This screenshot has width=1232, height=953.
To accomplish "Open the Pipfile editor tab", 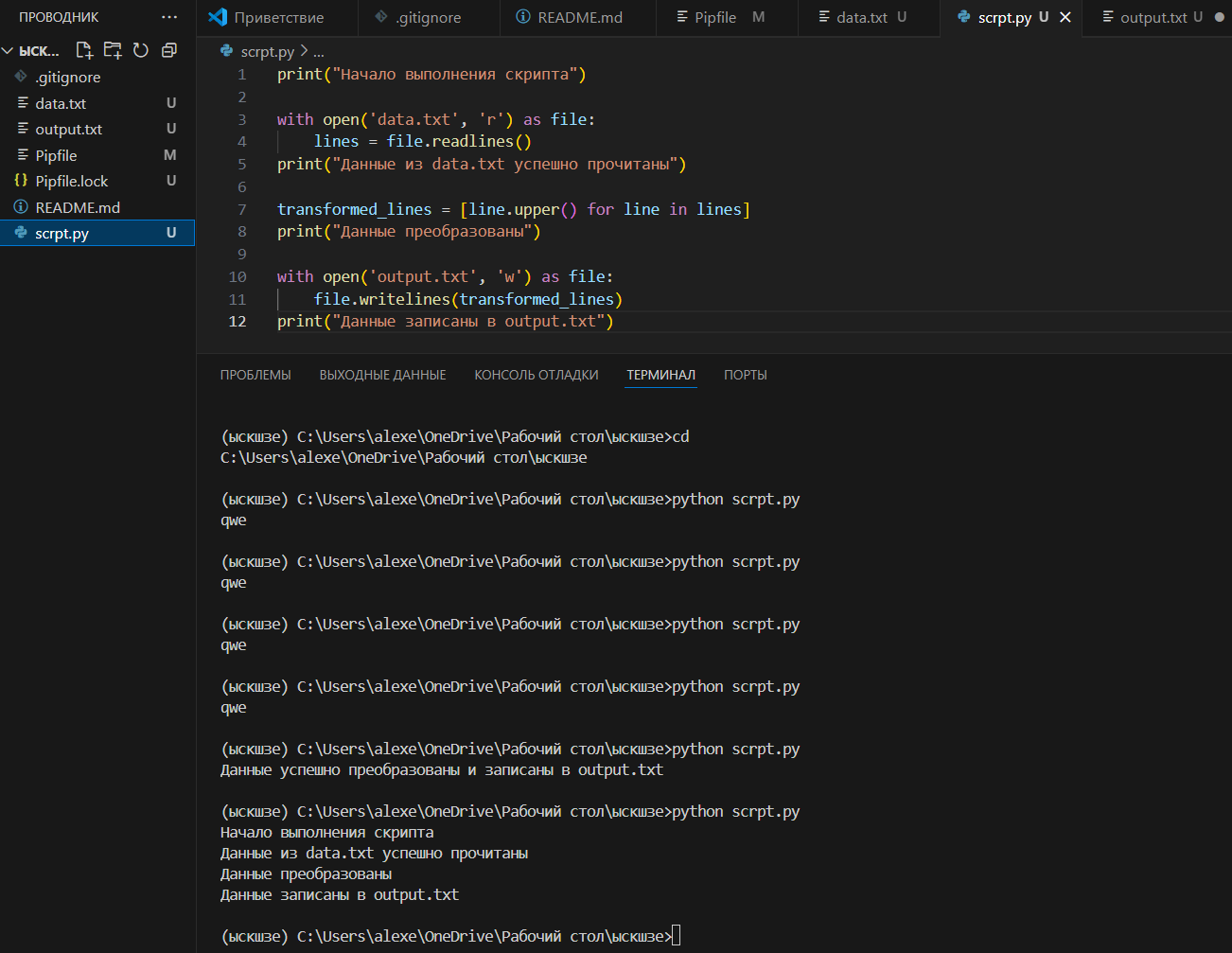I will pos(714,17).
